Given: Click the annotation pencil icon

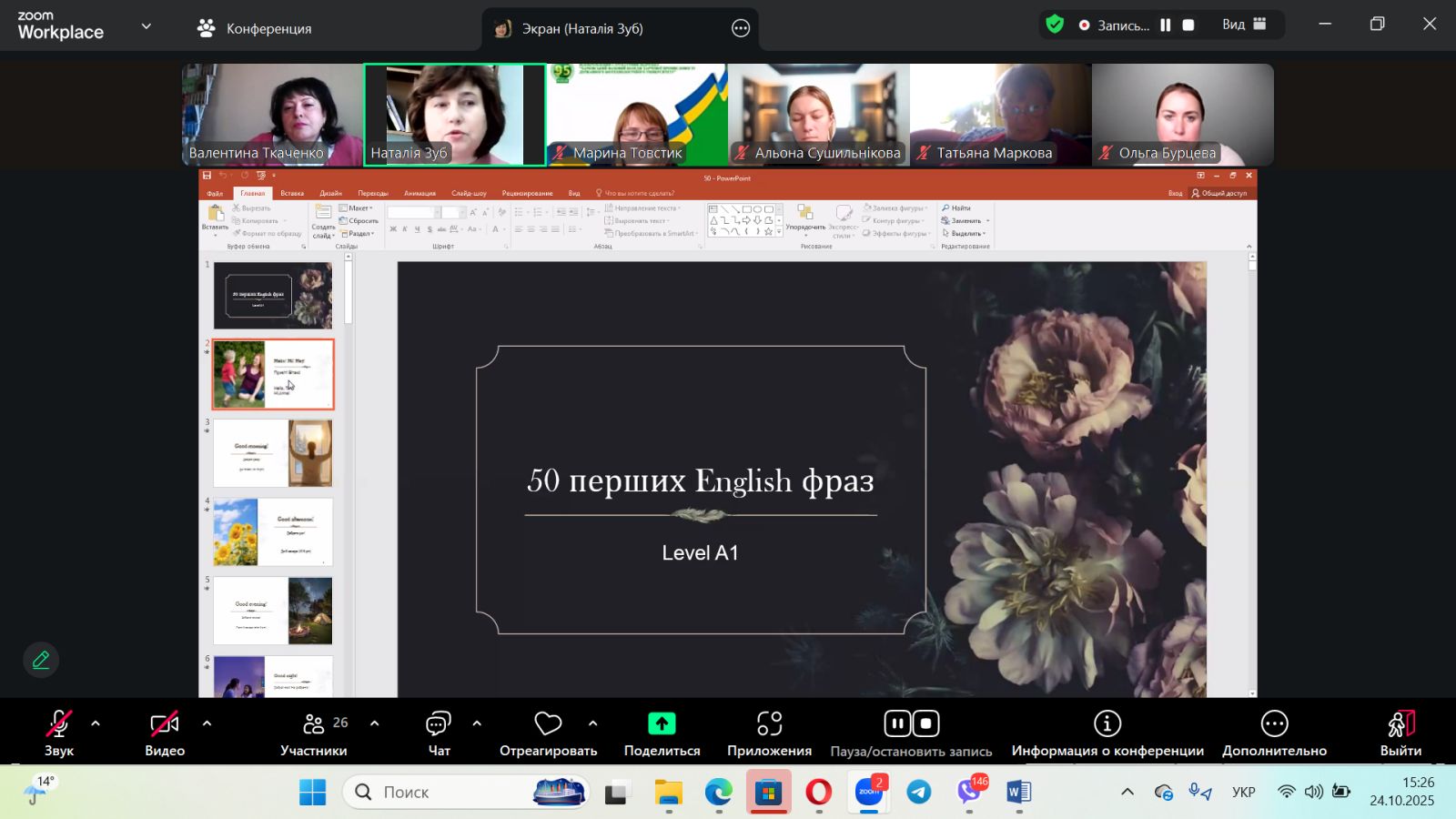Looking at the screenshot, I should click(41, 660).
